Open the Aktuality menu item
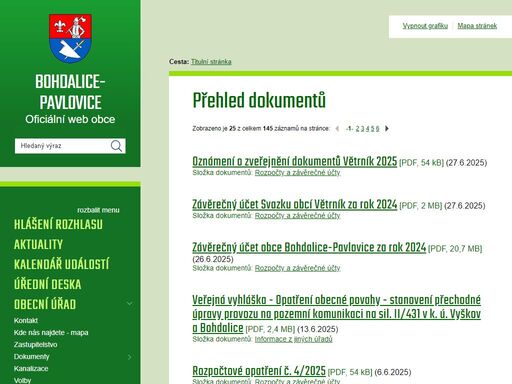Viewport: 512px width, 384px height. coord(38,244)
